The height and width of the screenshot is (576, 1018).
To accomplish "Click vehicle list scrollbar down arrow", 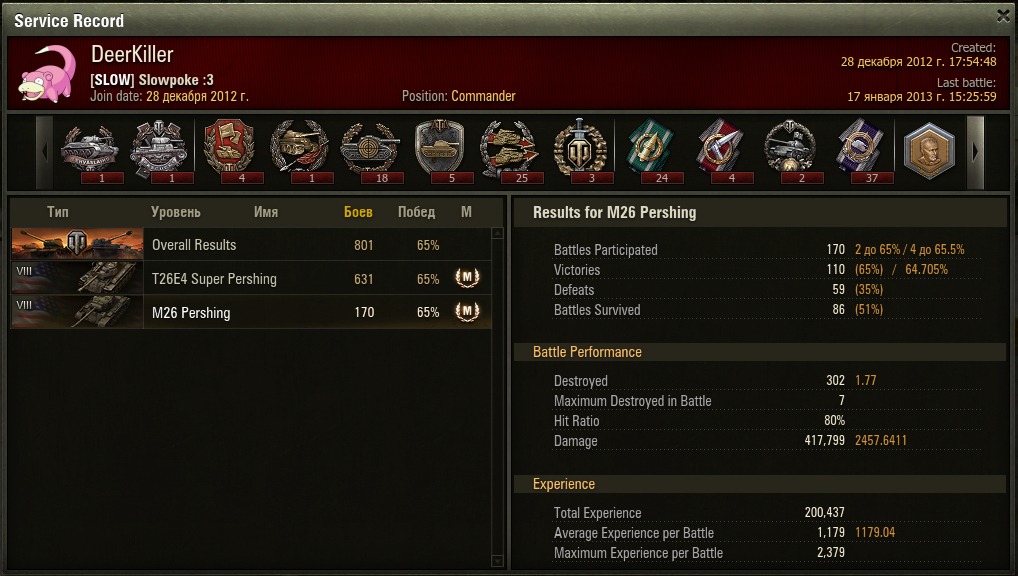I will click(498, 560).
